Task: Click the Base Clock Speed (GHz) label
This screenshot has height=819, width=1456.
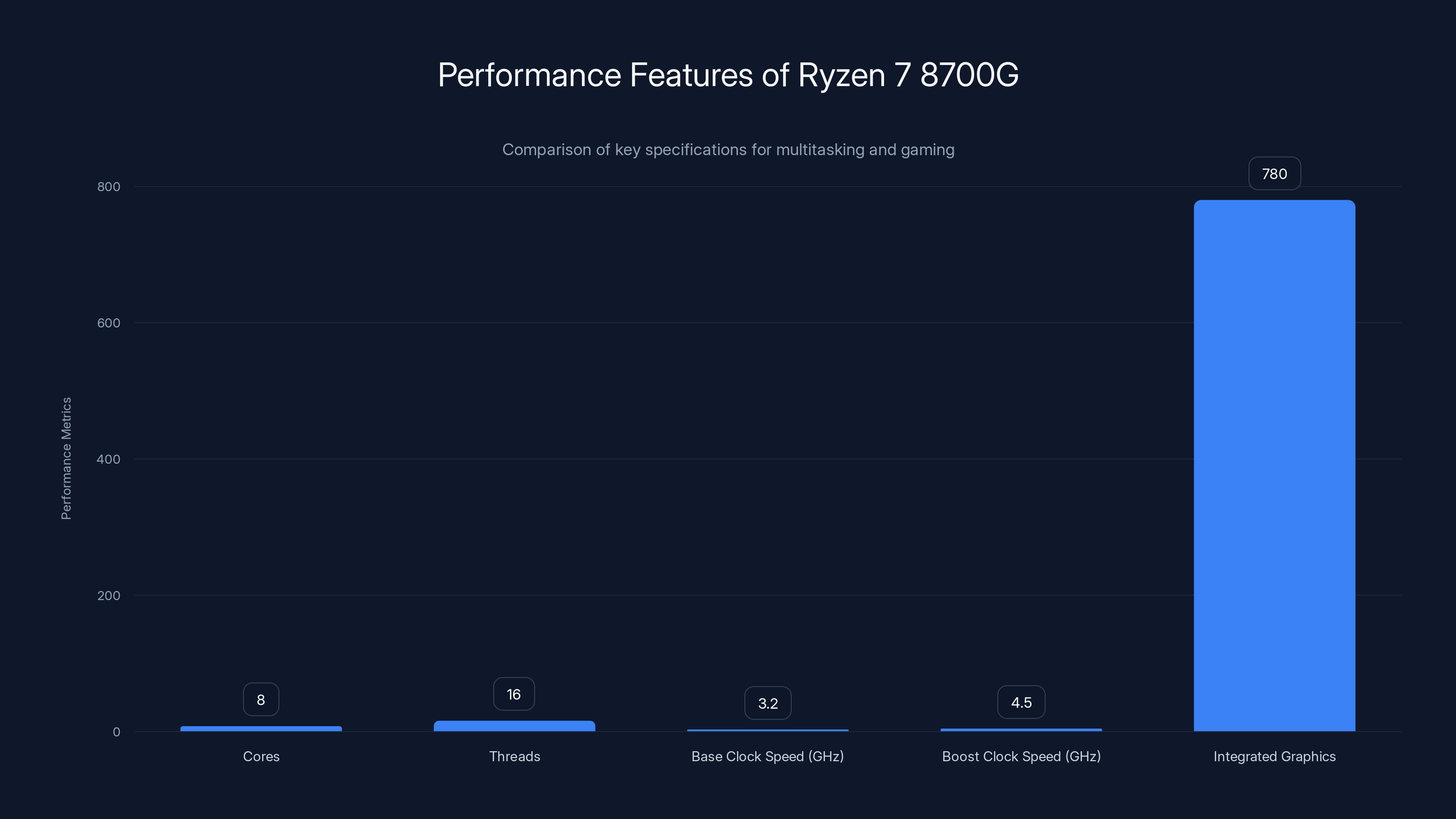Action: [768, 756]
